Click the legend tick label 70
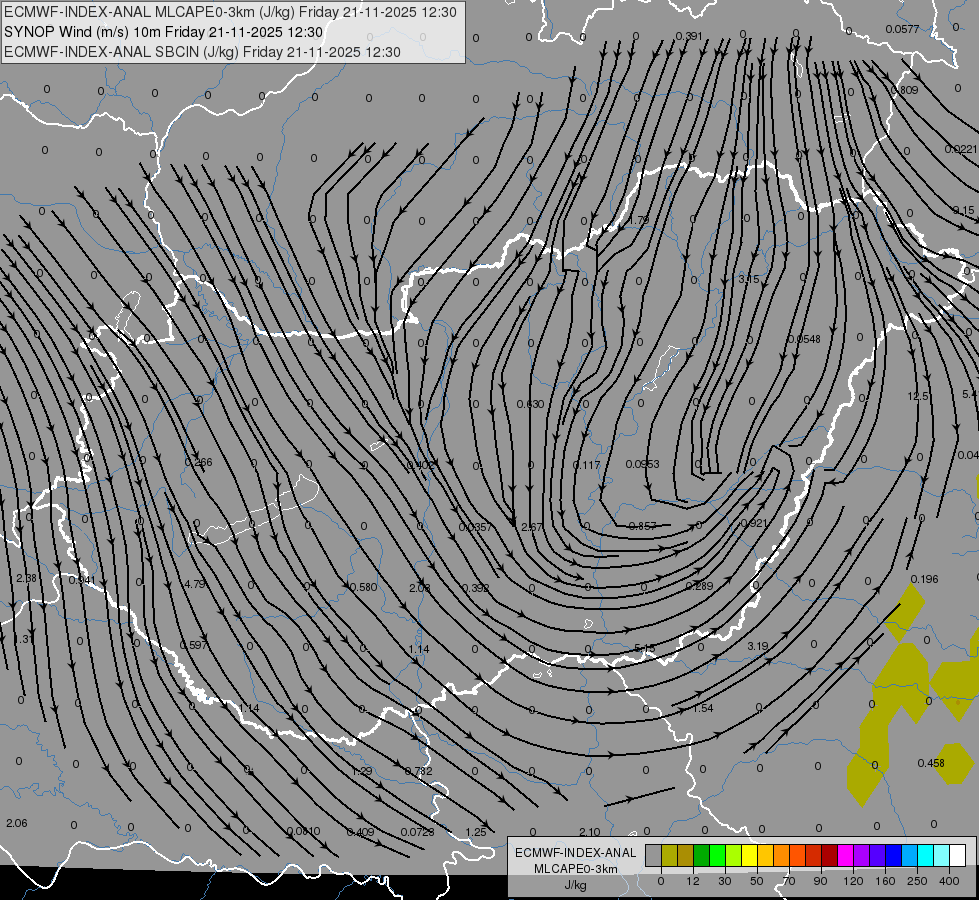This screenshot has width=979, height=900. click(x=789, y=881)
